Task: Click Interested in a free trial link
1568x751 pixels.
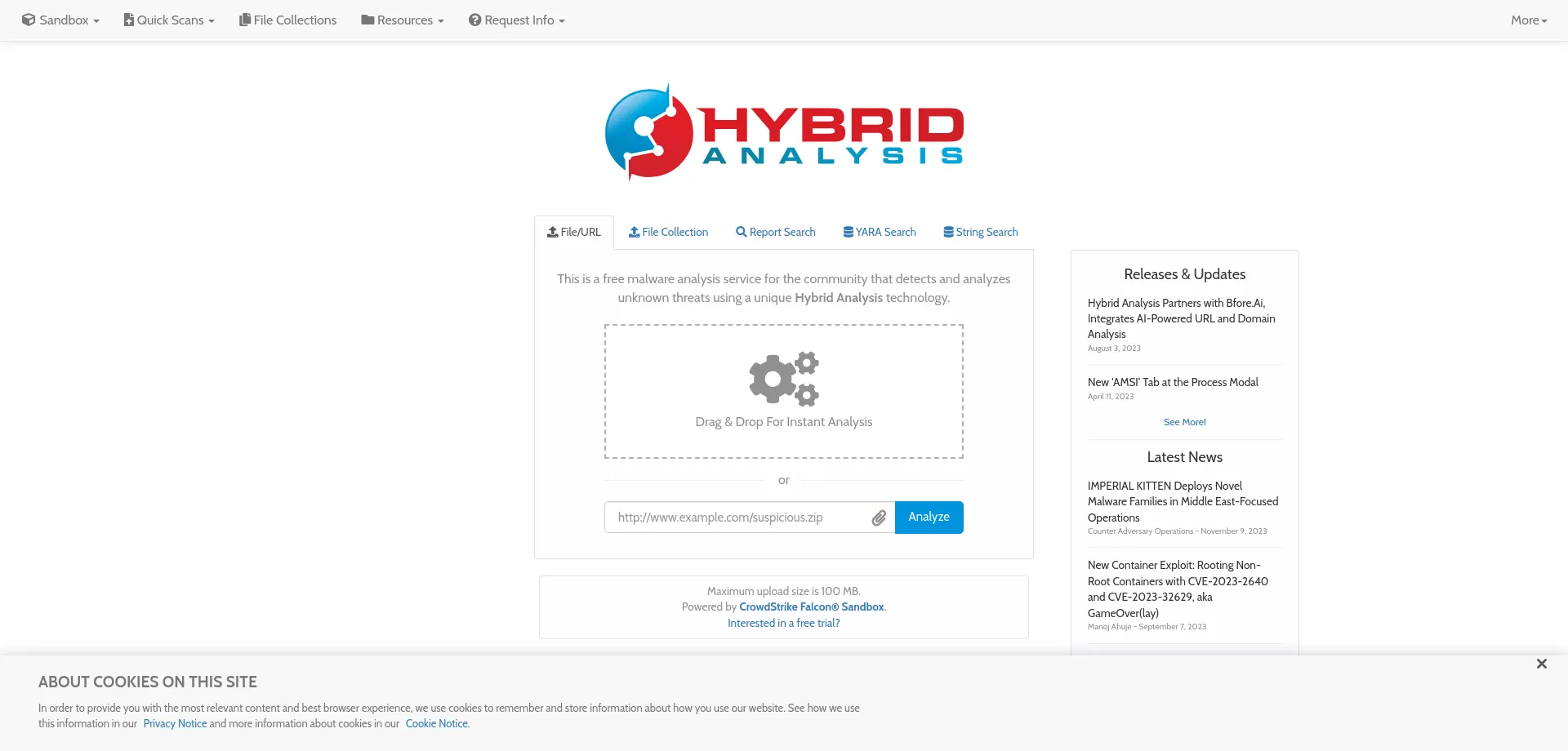Action: coord(784,624)
